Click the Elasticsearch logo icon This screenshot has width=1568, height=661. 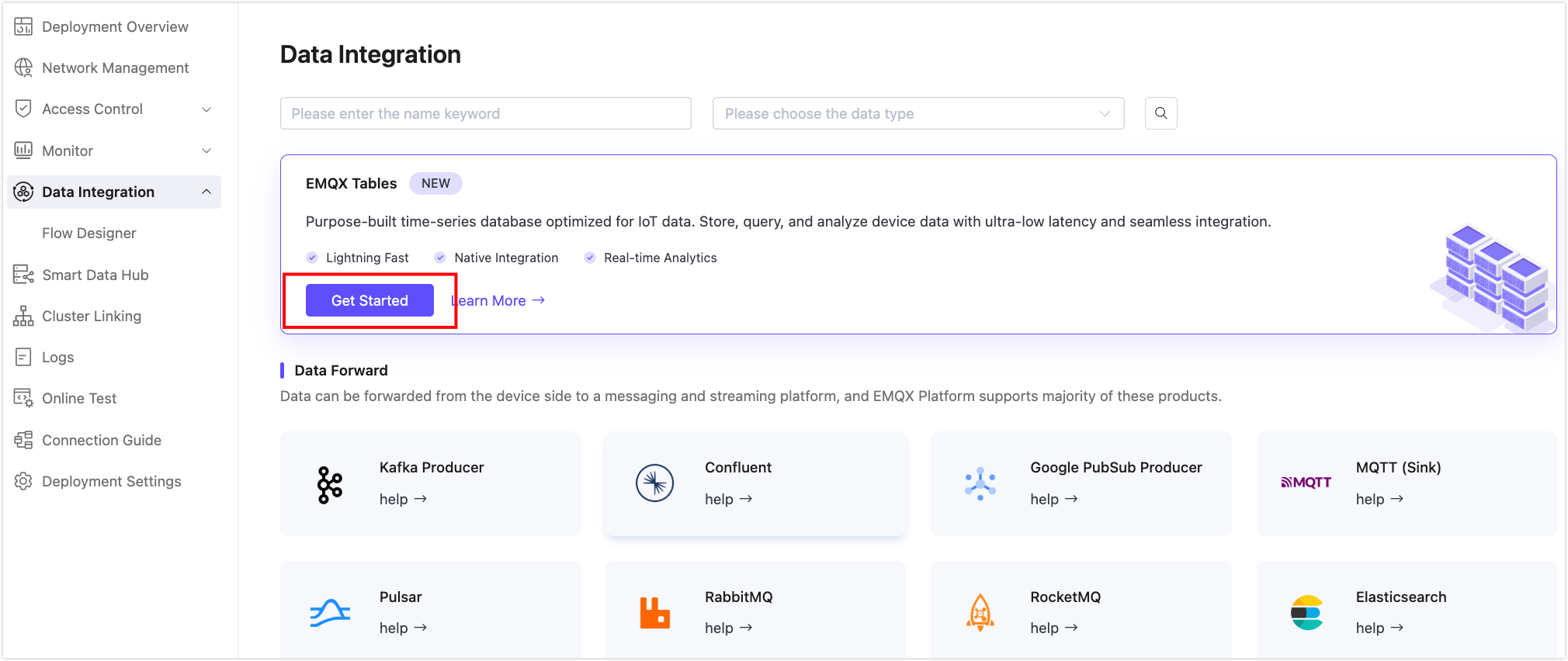point(1306,613)
